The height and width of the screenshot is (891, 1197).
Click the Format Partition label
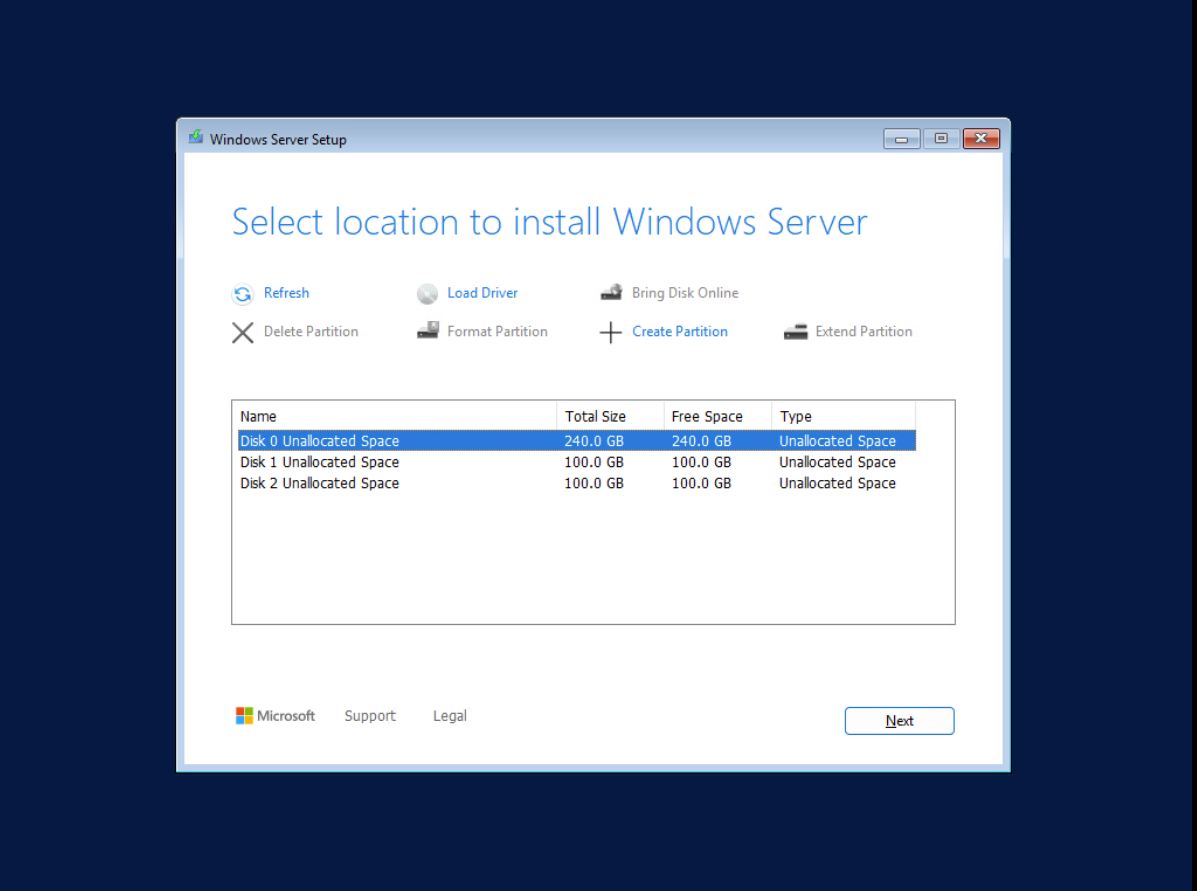click(497, 331)
